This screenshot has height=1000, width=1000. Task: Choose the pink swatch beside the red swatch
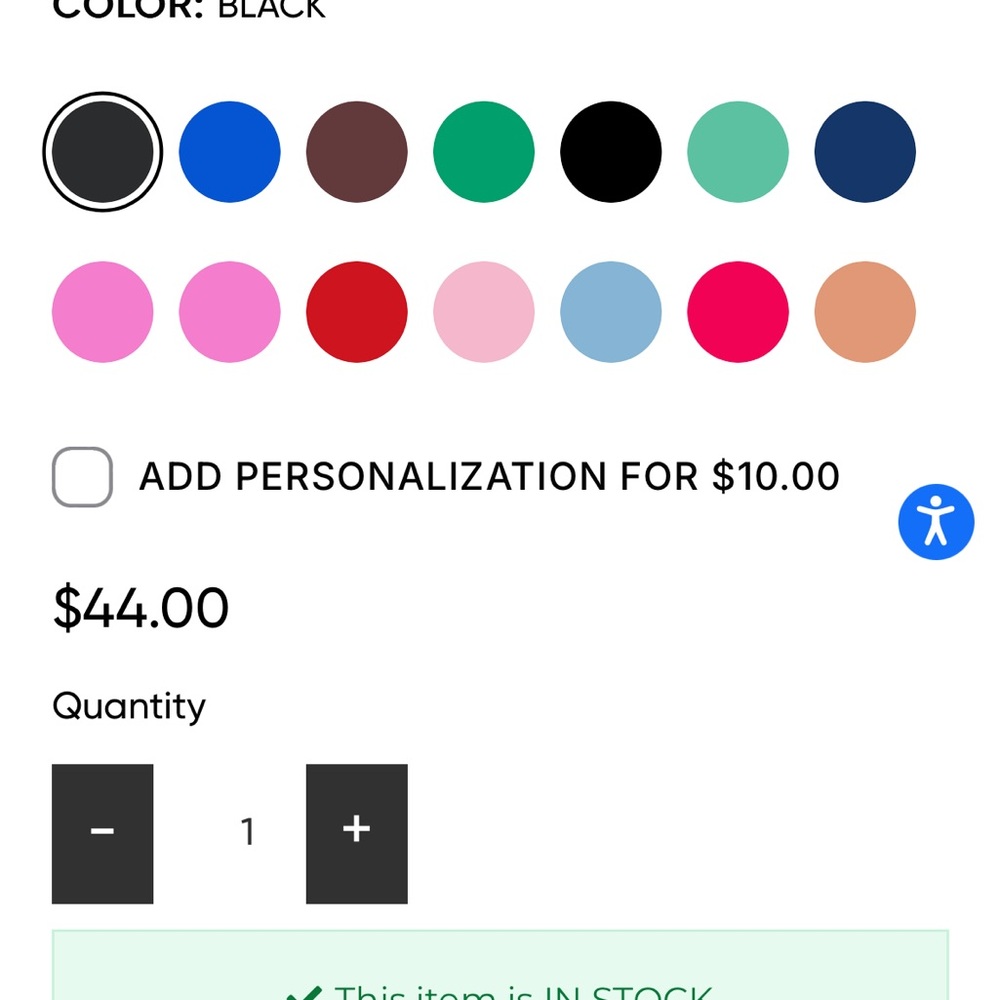(230, 312)
